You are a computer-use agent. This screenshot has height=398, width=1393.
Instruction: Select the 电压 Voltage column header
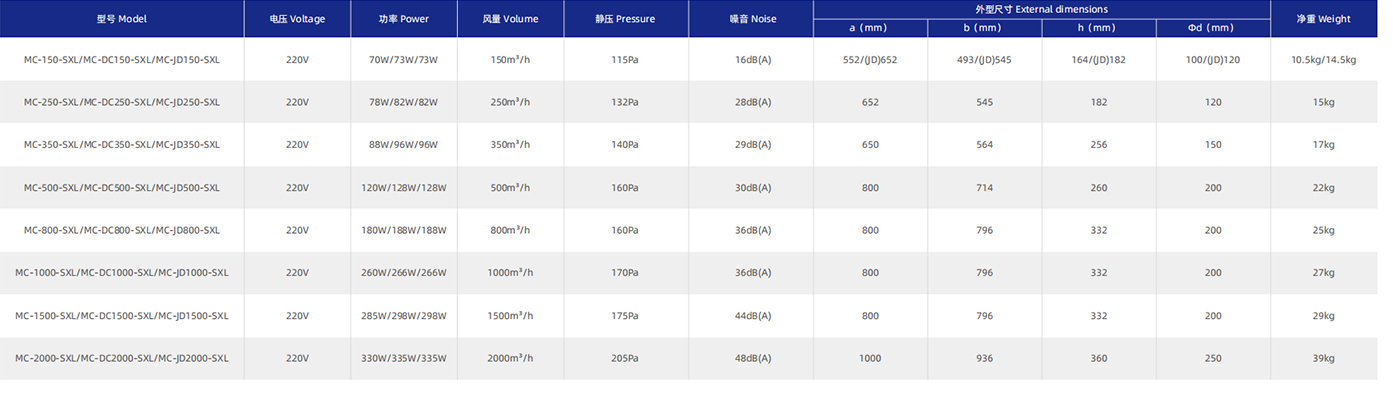pyautogui.click(x=297, y=19)
